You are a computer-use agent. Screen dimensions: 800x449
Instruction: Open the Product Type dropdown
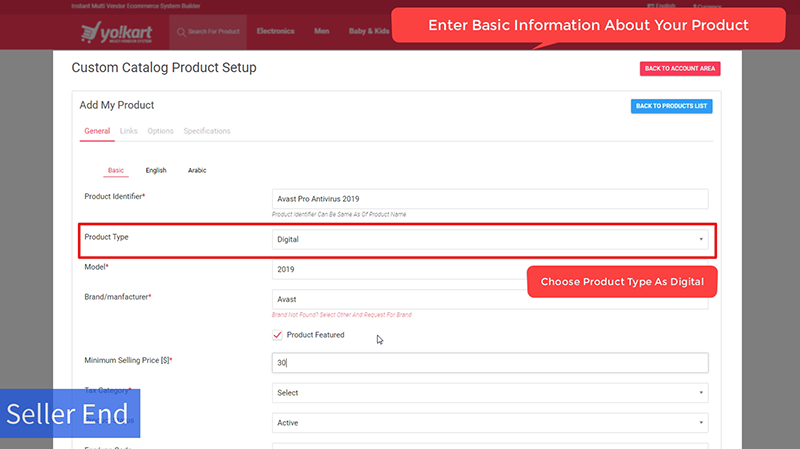[x=490, y=239]
